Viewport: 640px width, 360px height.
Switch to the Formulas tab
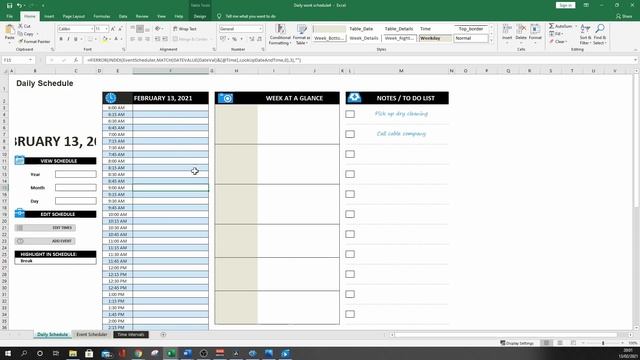tap(102, 16)
